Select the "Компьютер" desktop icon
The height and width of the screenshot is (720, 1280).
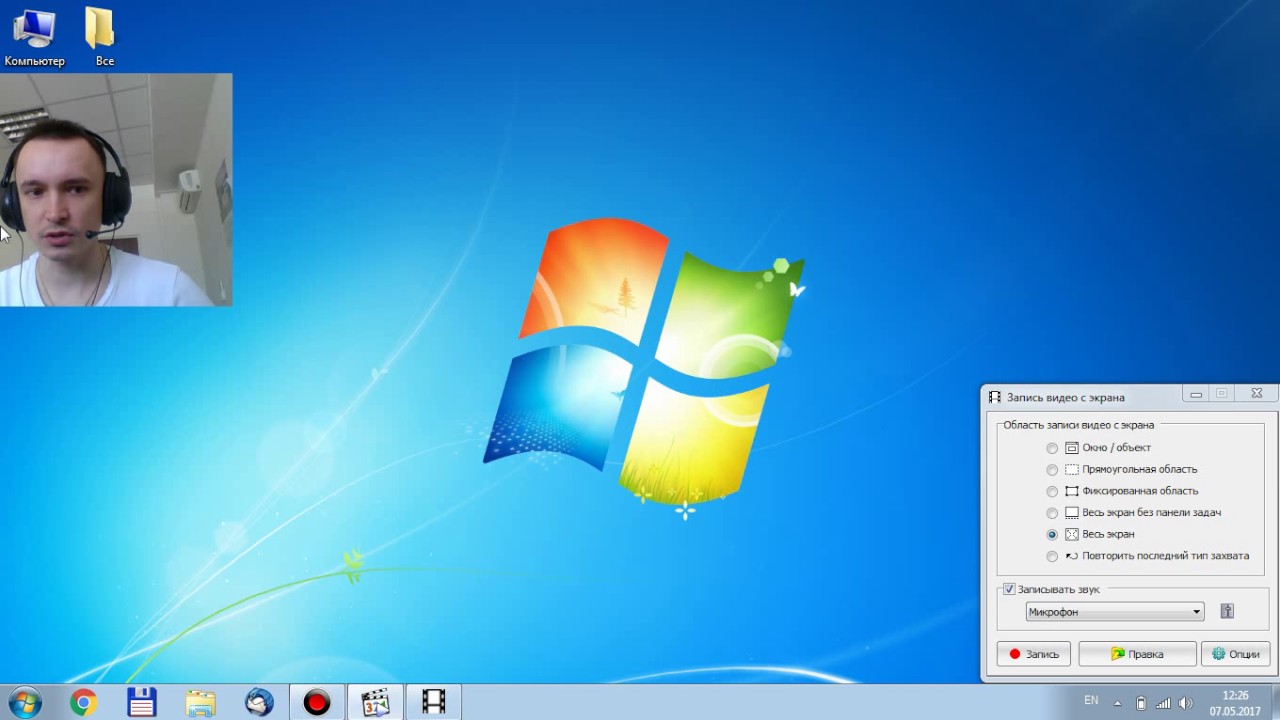point(34,39)
